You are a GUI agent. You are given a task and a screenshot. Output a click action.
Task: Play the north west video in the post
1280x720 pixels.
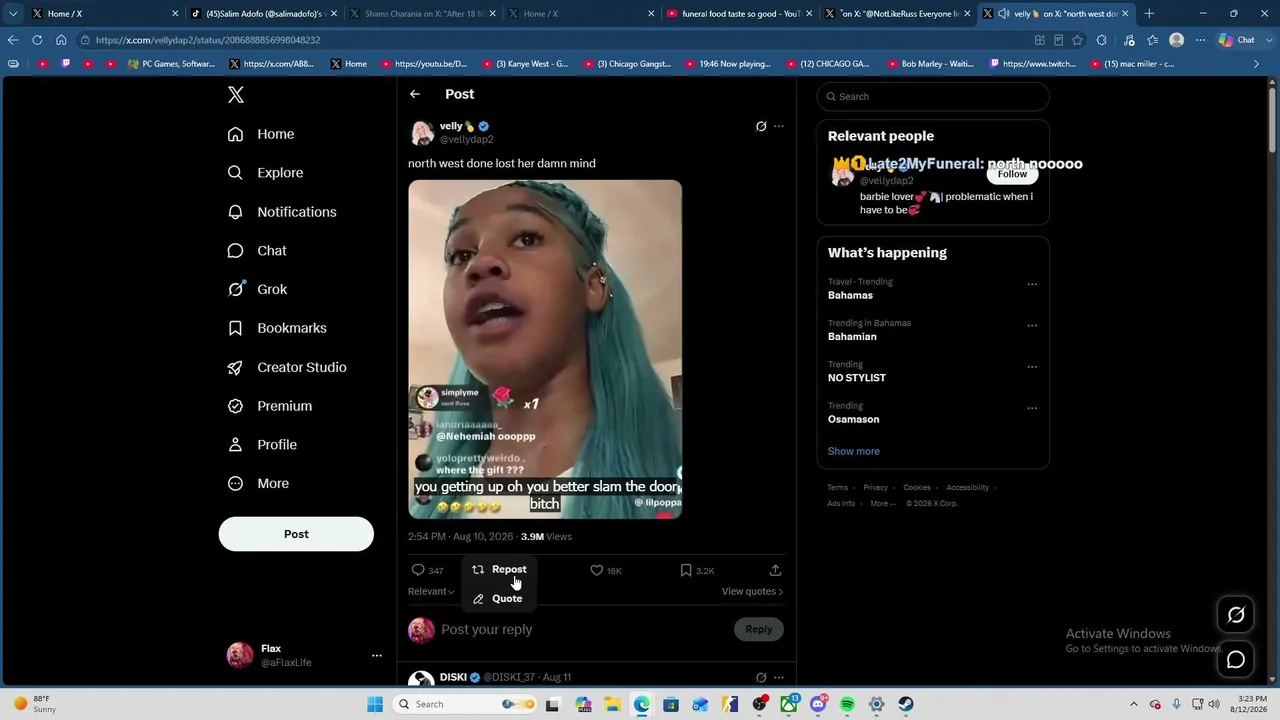[x=545, y=349]
